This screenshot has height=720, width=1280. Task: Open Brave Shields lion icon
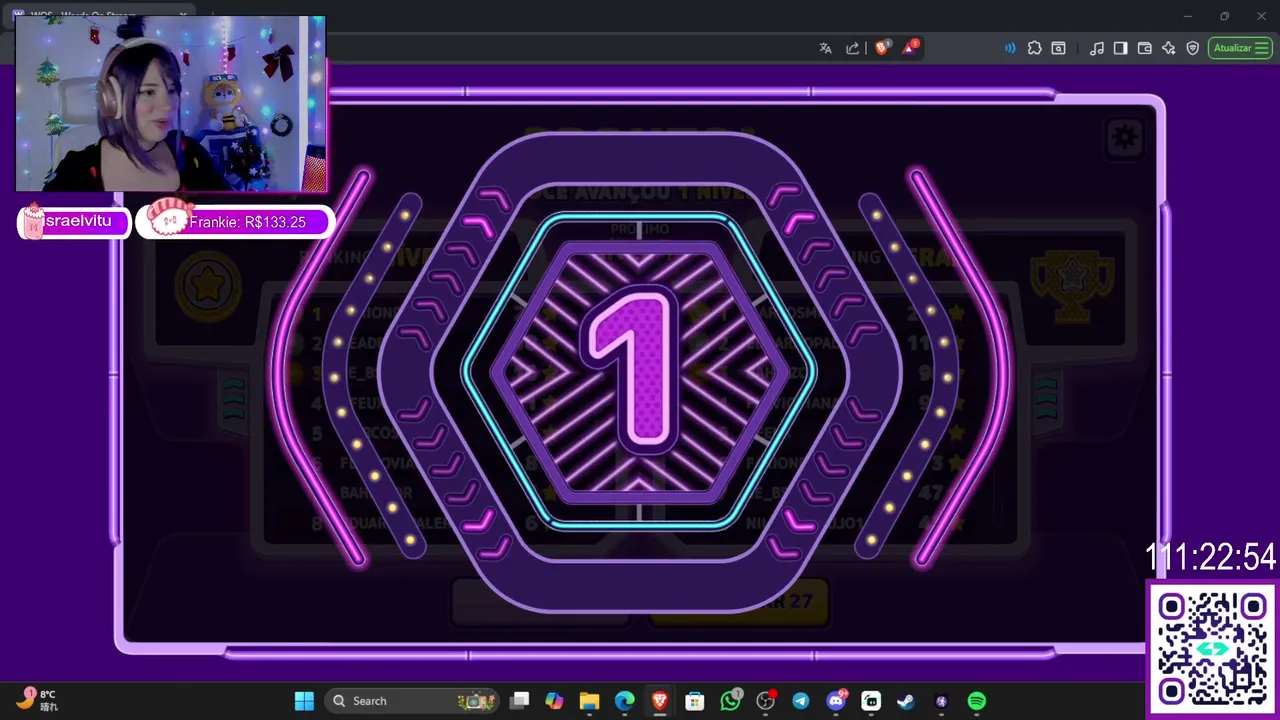[882, 47]
